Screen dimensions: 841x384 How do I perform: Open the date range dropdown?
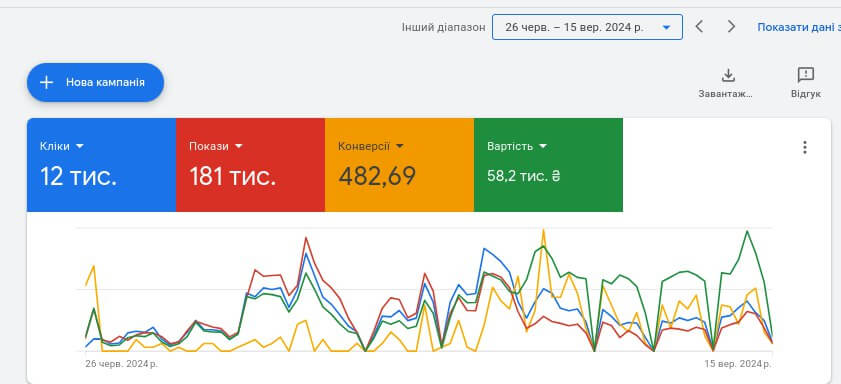pos(587,27)
